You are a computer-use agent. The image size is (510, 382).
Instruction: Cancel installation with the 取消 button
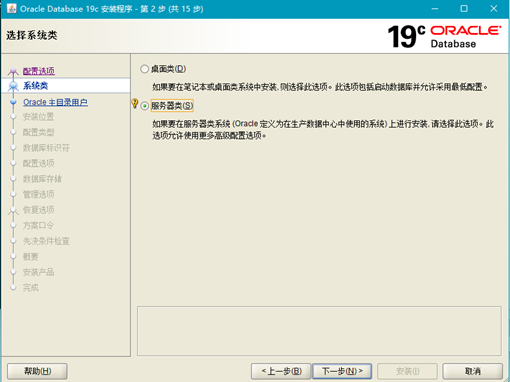pyautogui.click(x=472, y=371)
